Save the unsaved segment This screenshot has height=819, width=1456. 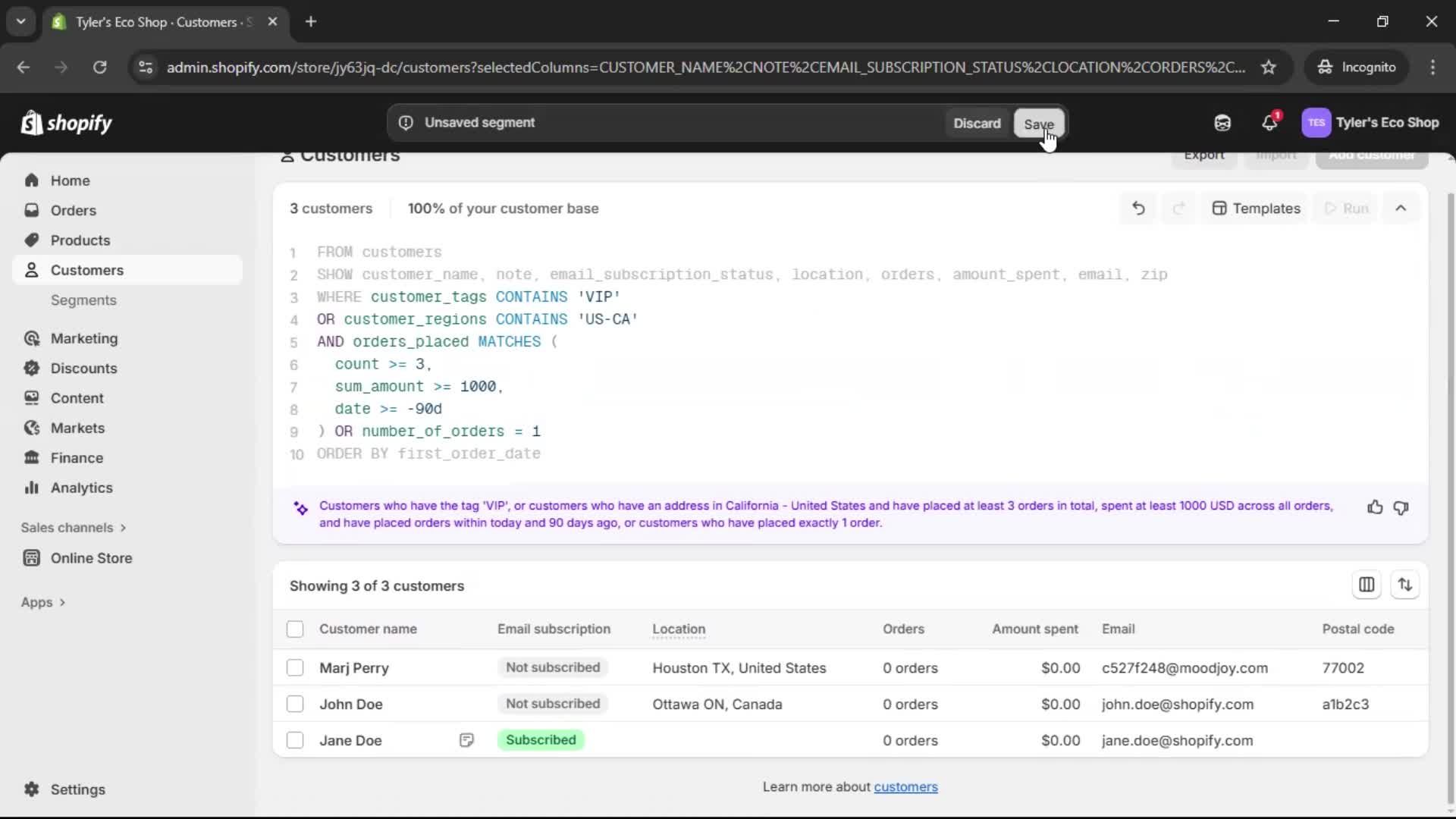coord(1038,124)
